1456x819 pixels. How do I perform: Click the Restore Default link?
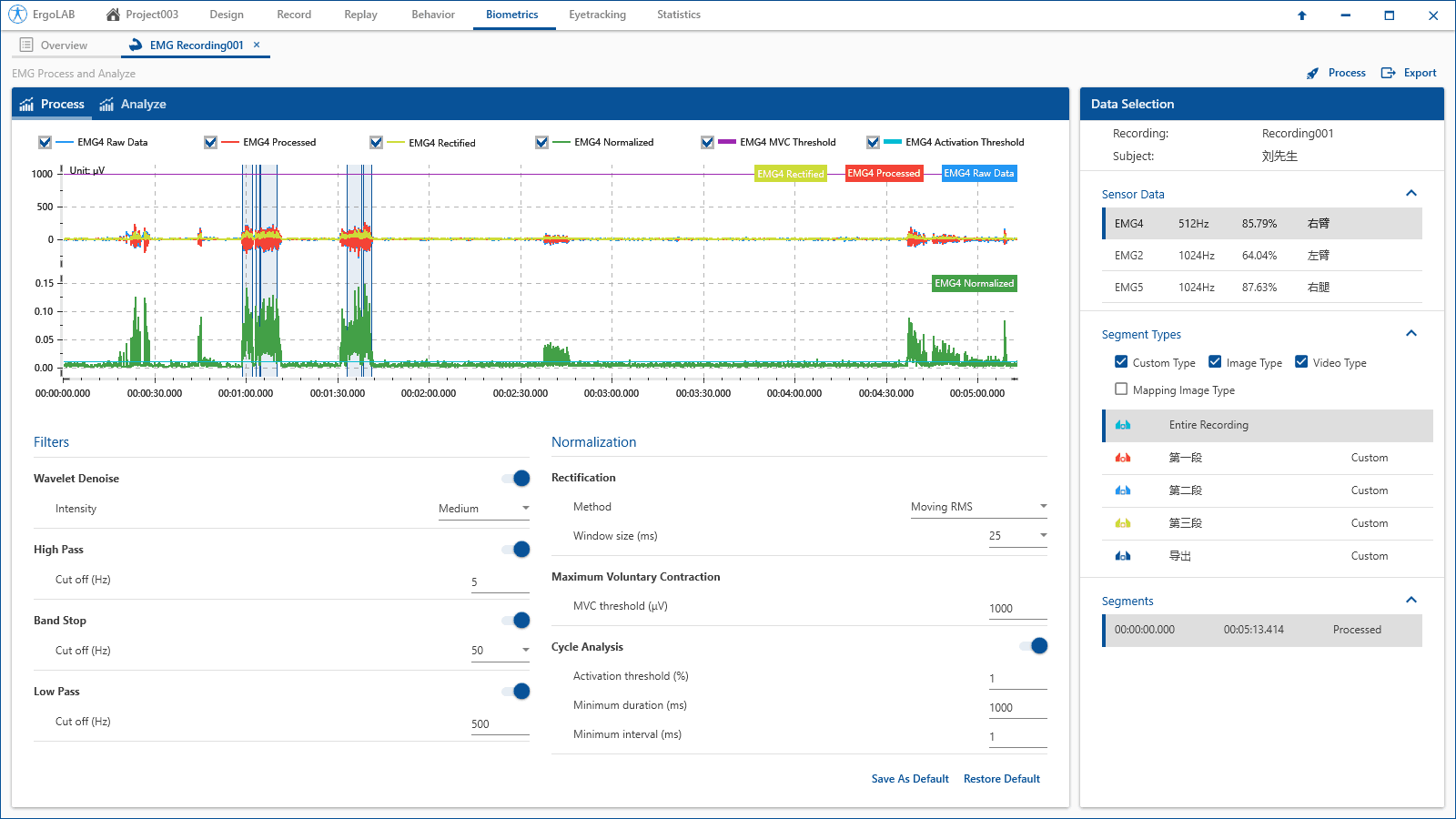(1002, 779)
